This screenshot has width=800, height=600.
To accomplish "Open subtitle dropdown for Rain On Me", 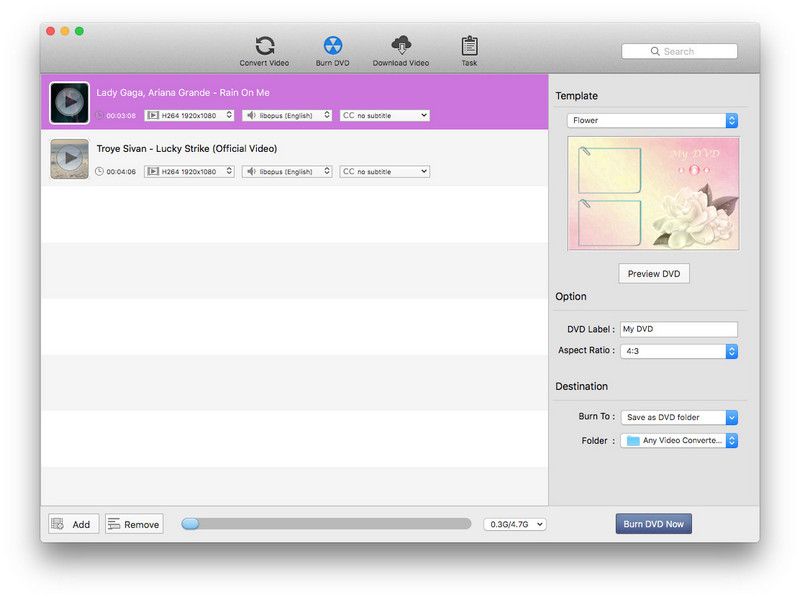I will (385, 115).
